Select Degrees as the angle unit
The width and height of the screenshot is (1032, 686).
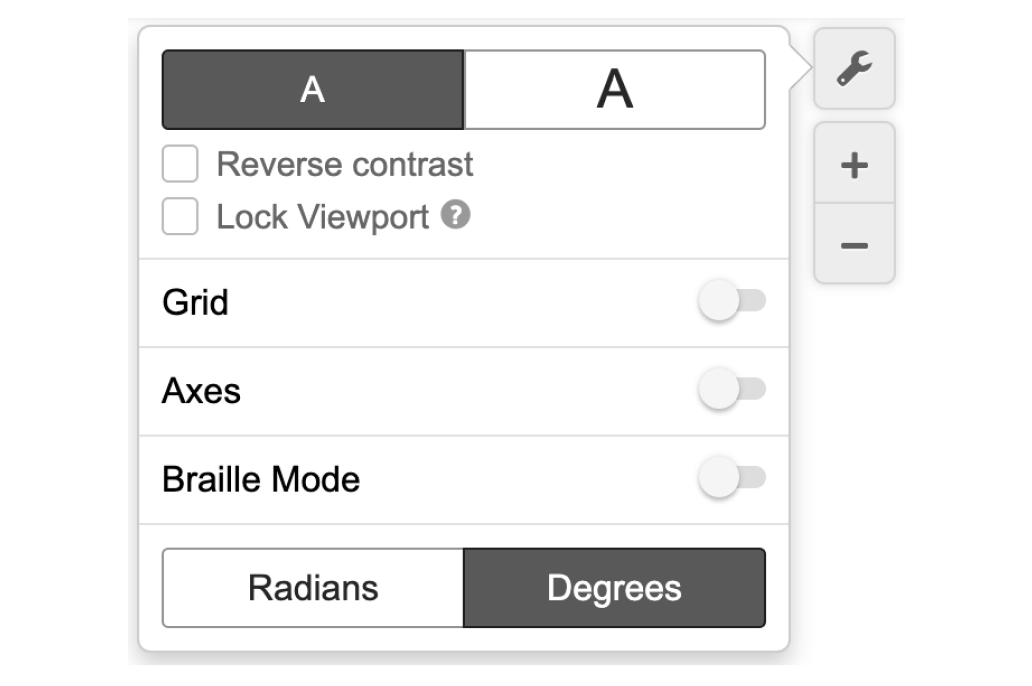tap(614, 588)
